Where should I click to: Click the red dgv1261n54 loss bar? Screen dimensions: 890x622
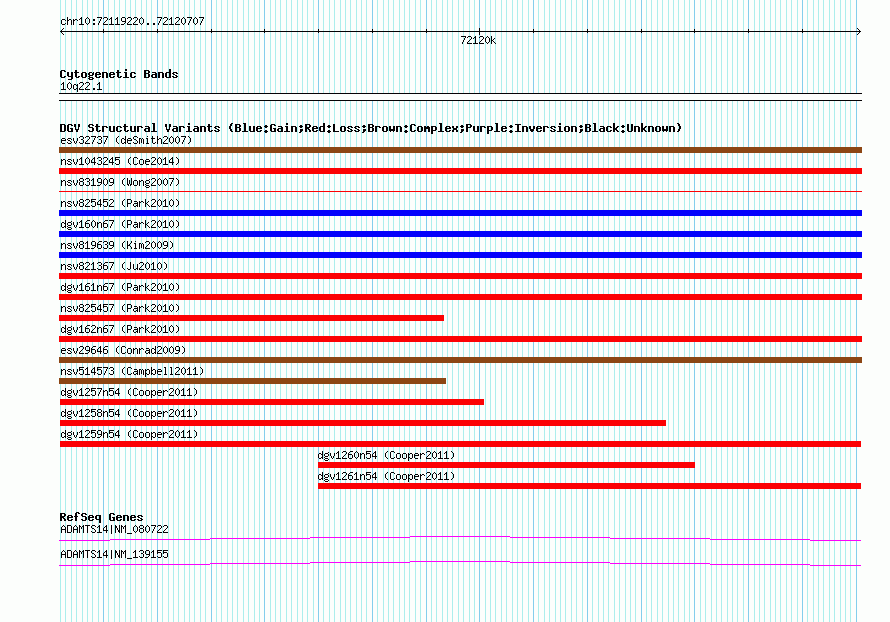point(589,486)
